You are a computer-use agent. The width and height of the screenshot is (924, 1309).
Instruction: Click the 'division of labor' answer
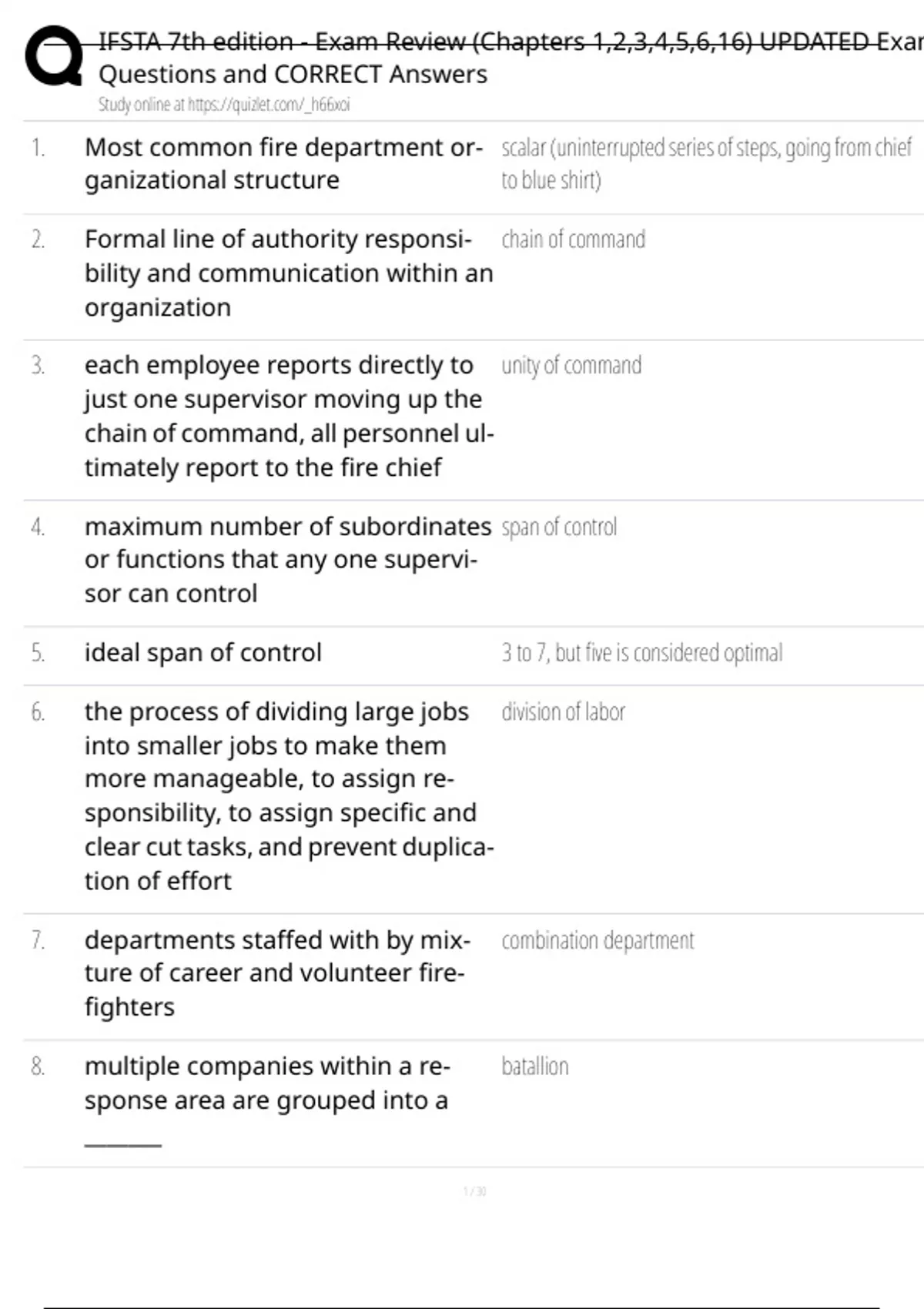[x=563, y=712]
